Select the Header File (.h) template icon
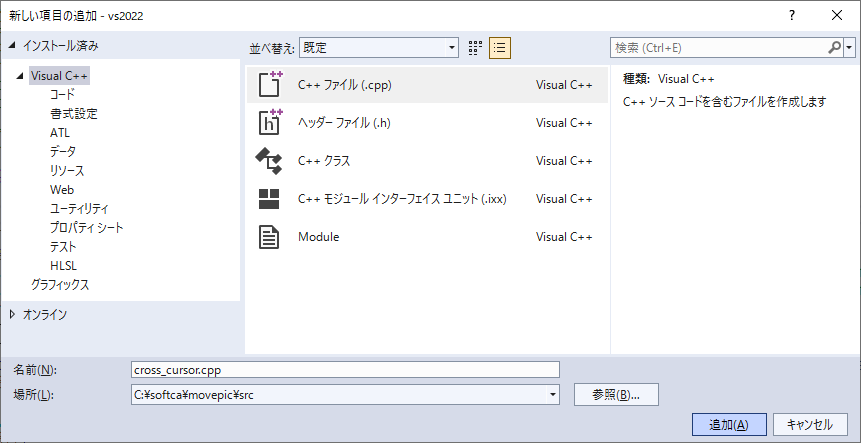861x443 pixels. 269,123
